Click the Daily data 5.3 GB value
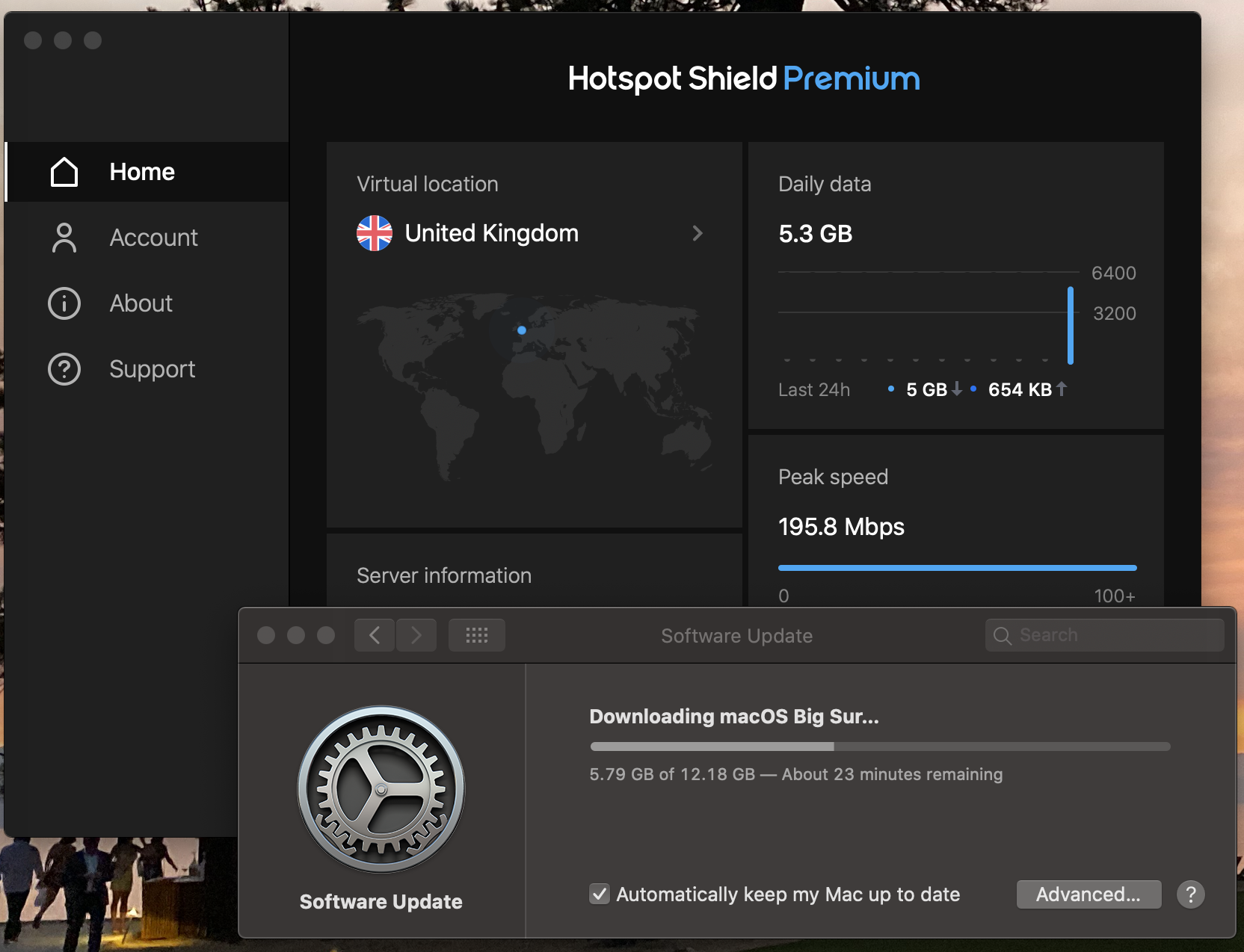The width and height of the screenshot is (1244, 952). [x=816, y=234]
